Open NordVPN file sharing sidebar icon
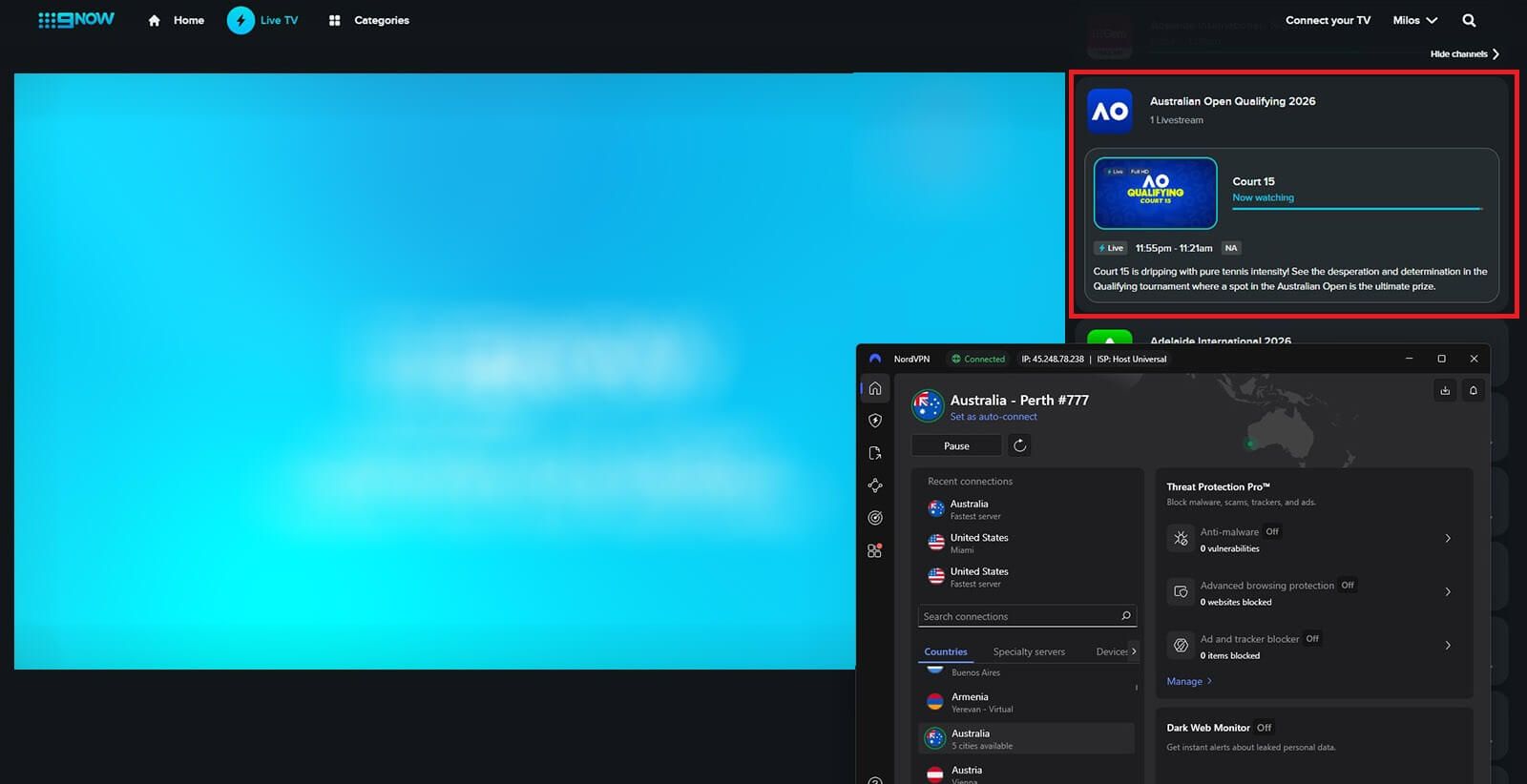Image resolution: width=1527 pixels, height=784 pixels. click(x=875, y=453)
